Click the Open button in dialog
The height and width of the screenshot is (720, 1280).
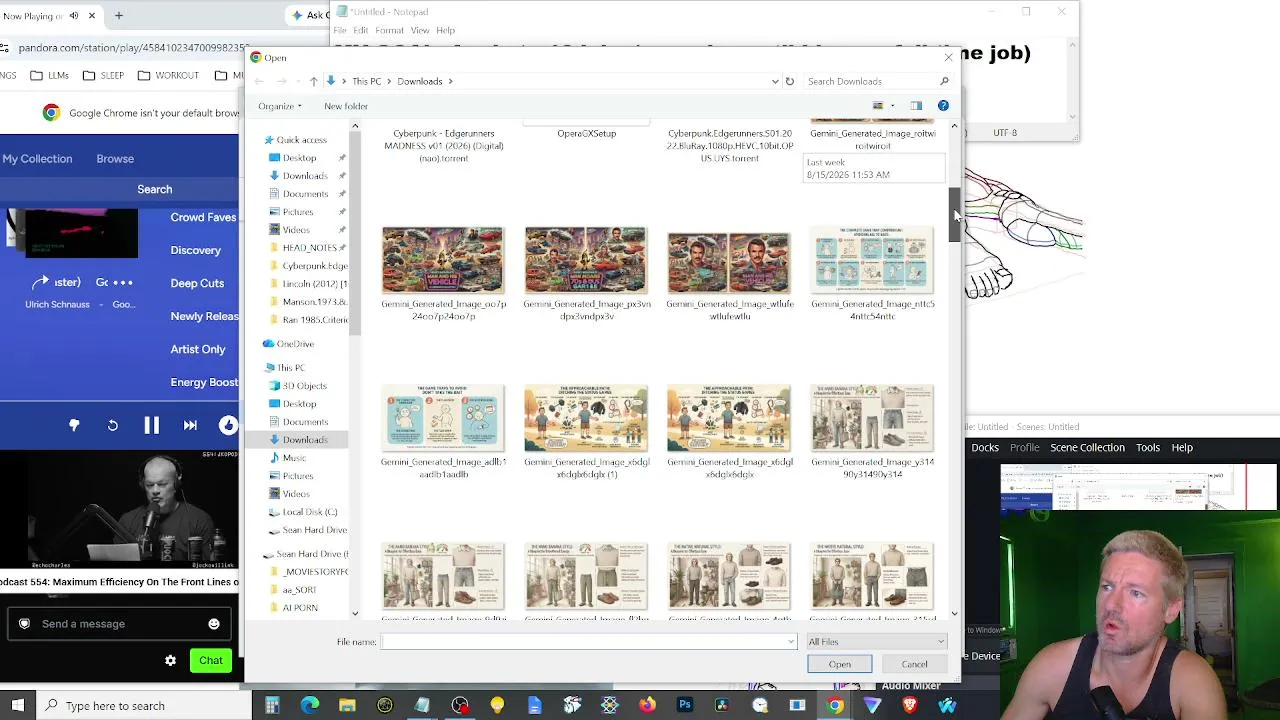pos(840,664)
